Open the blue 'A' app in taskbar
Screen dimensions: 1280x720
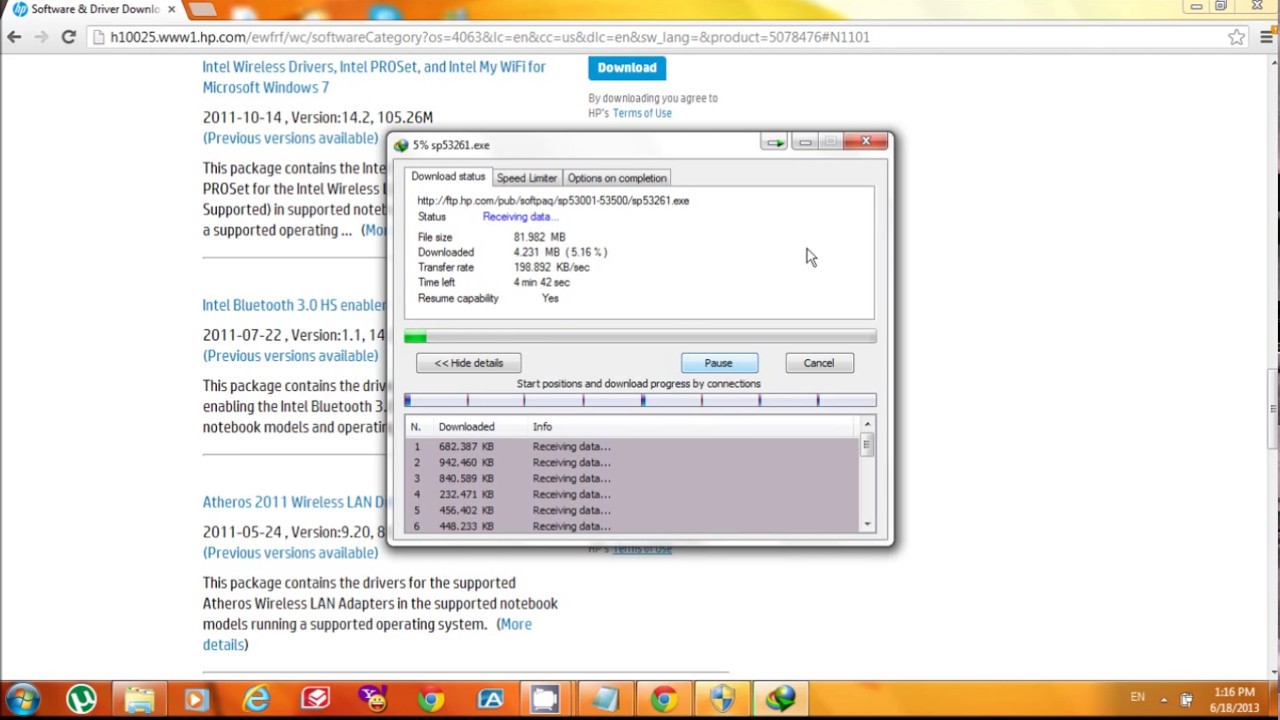[x=490, y=699]
